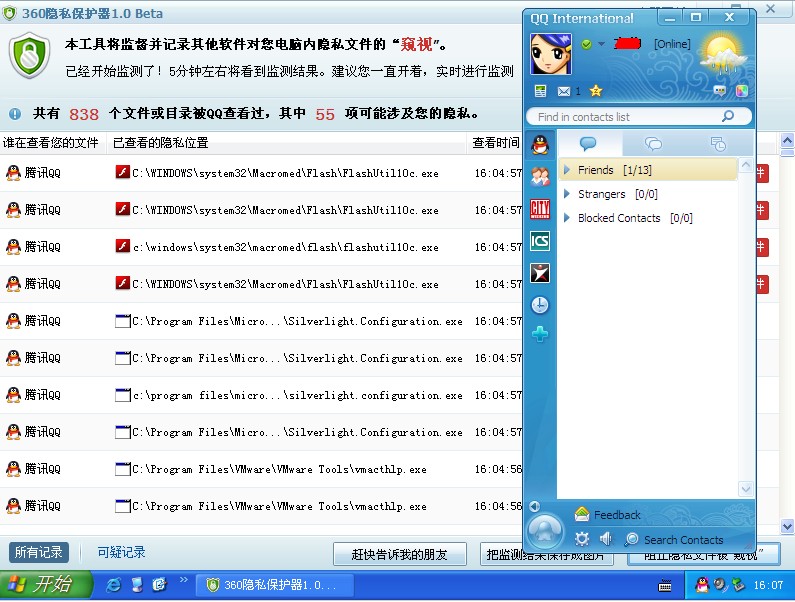Launch Internet Explorer from quick launch
795x602 pixels.
point(114,585)
